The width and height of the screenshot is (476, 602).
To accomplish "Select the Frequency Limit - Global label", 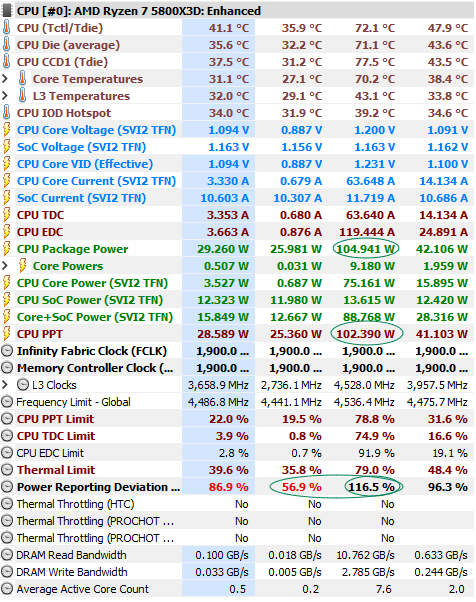I will (x=74, y=402).
